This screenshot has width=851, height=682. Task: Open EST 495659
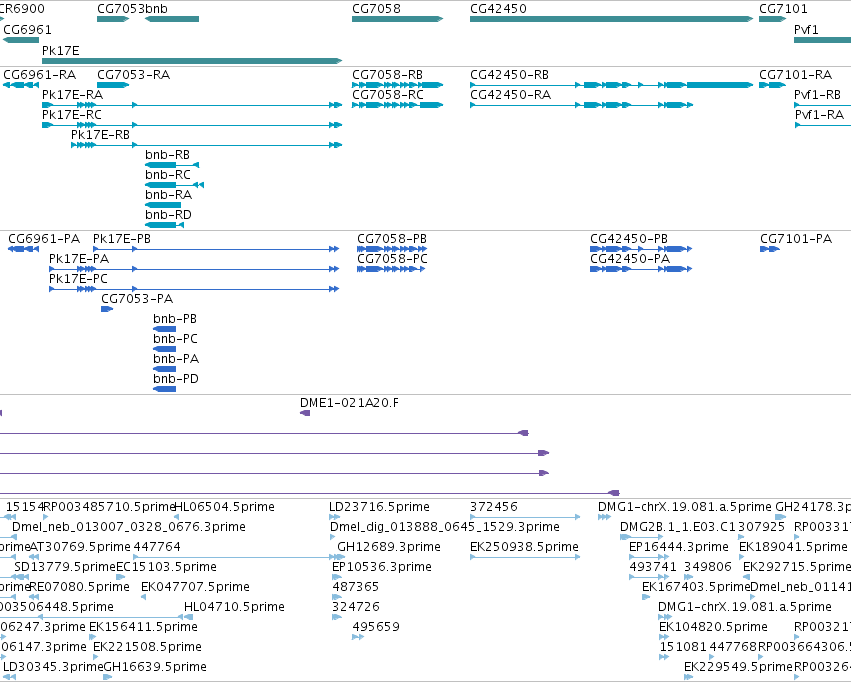376,627
